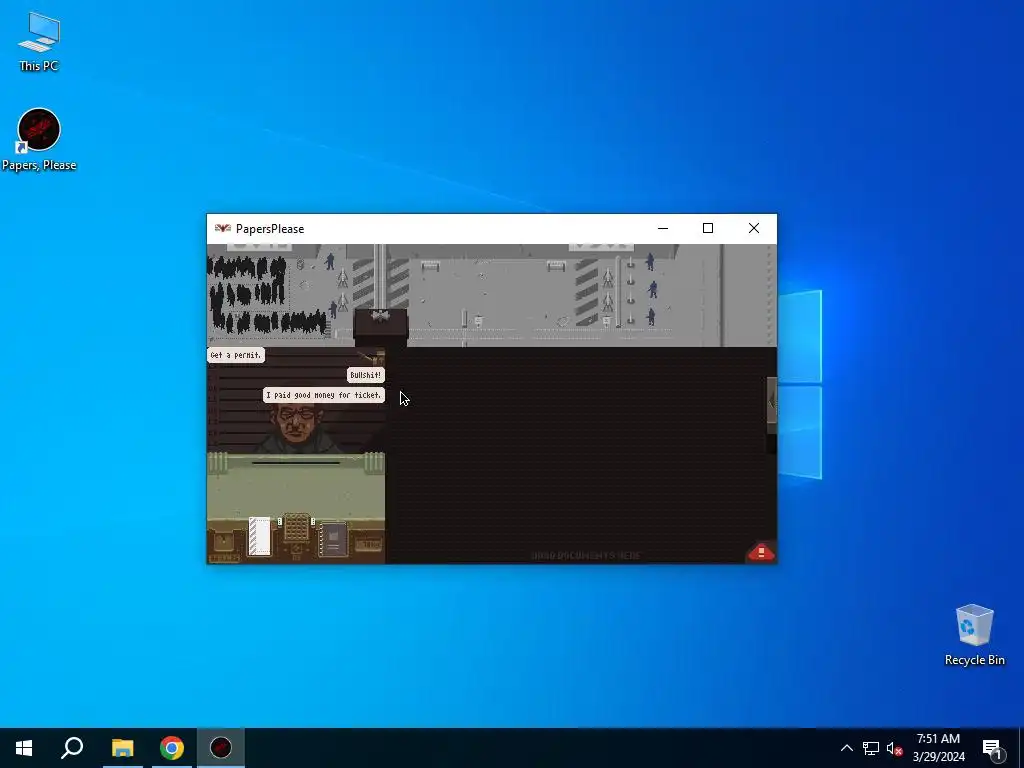Open This PC desktop icon
This screenshot has height=768, width=1024.
[x=39, y=41]
